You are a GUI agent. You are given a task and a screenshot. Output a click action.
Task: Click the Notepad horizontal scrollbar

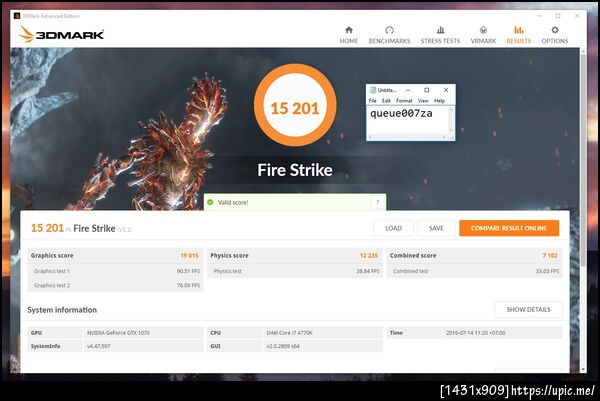[x=408, y=137]
